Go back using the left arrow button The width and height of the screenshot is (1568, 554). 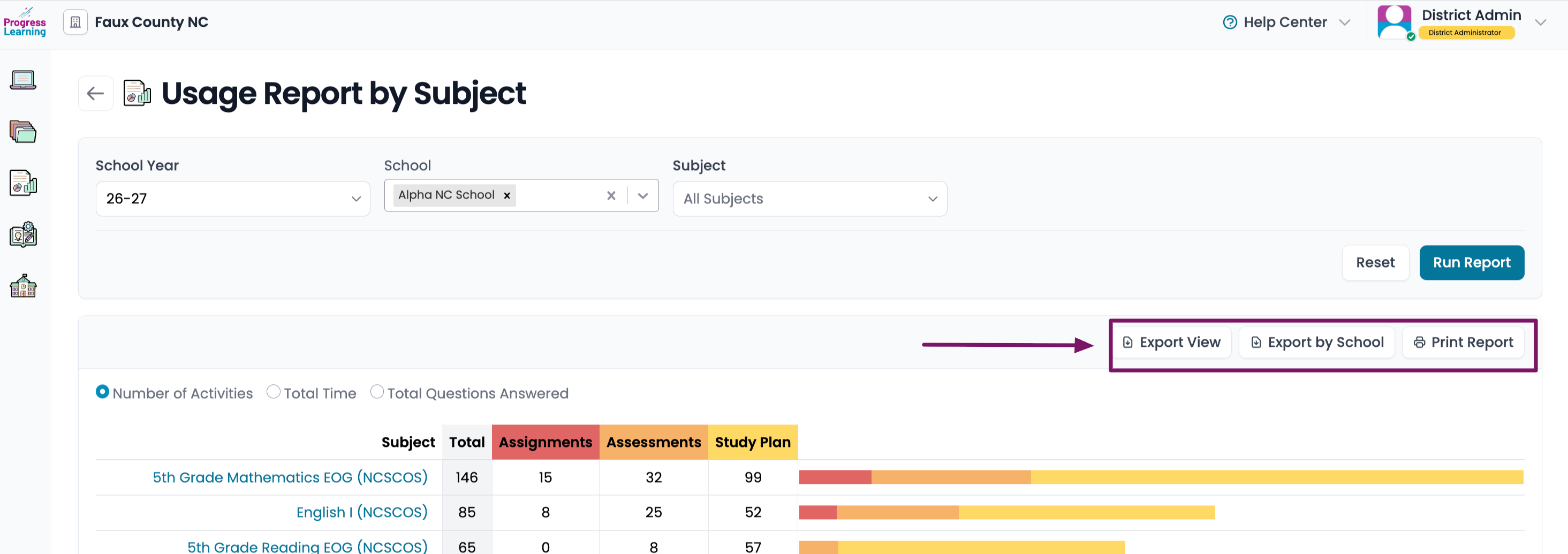tap(96, 94)
